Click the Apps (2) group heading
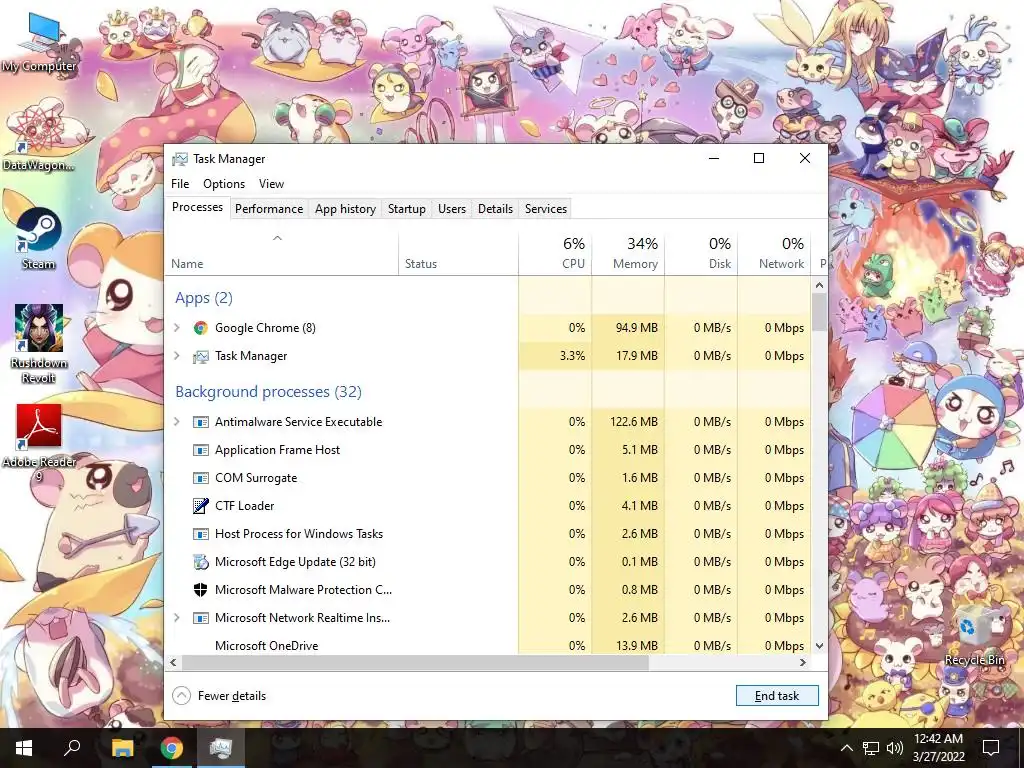 [204, 298]
